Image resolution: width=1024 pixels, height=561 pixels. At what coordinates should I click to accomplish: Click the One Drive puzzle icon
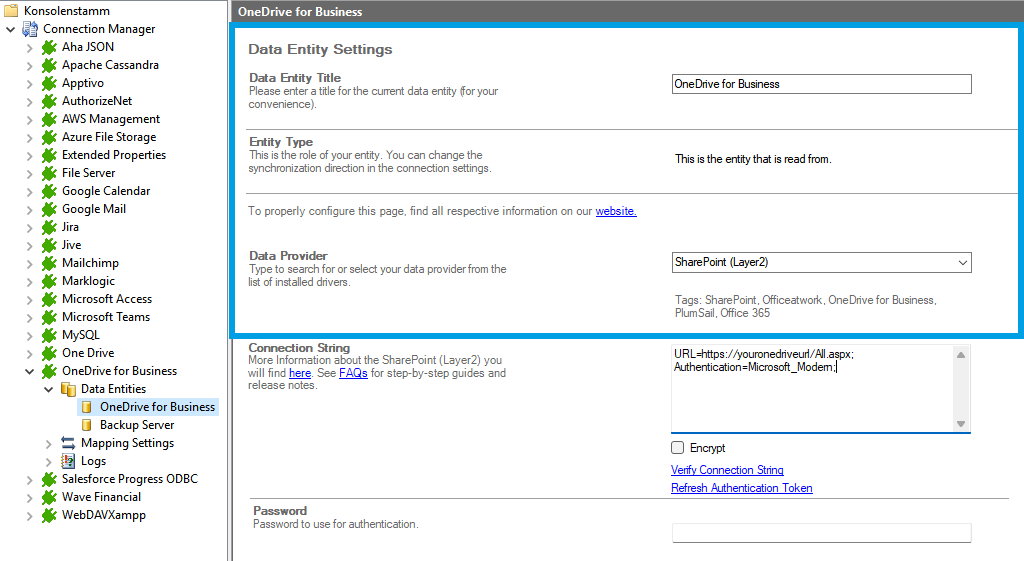tap(49, 353)
